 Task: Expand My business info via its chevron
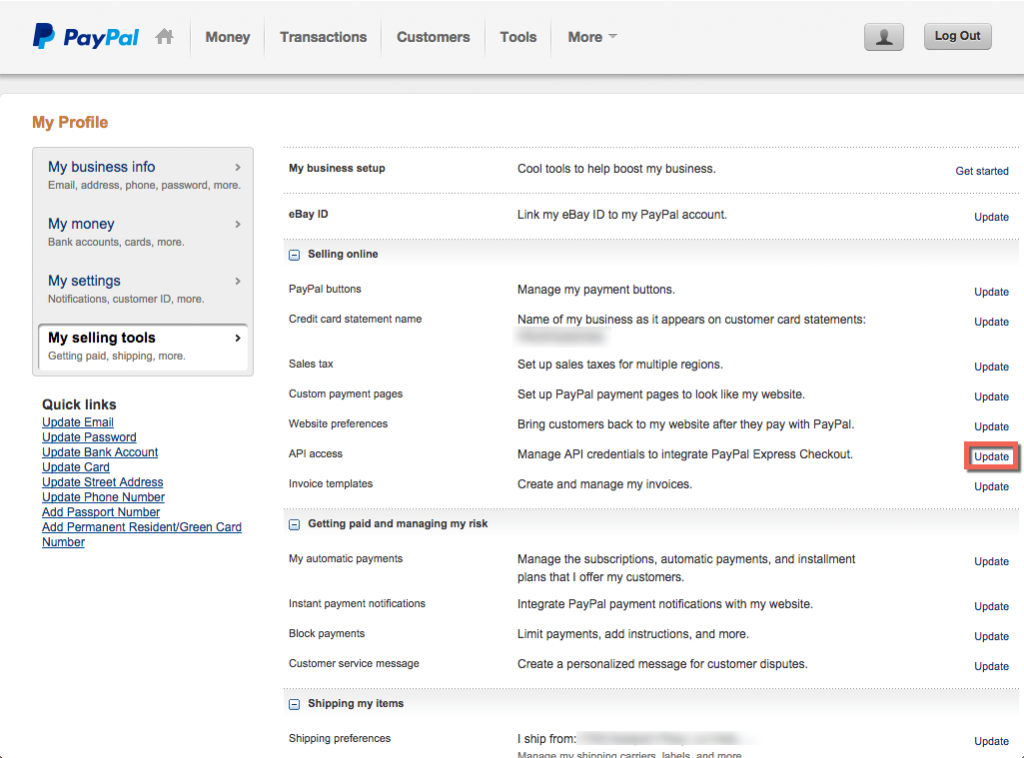click(238, 168)
